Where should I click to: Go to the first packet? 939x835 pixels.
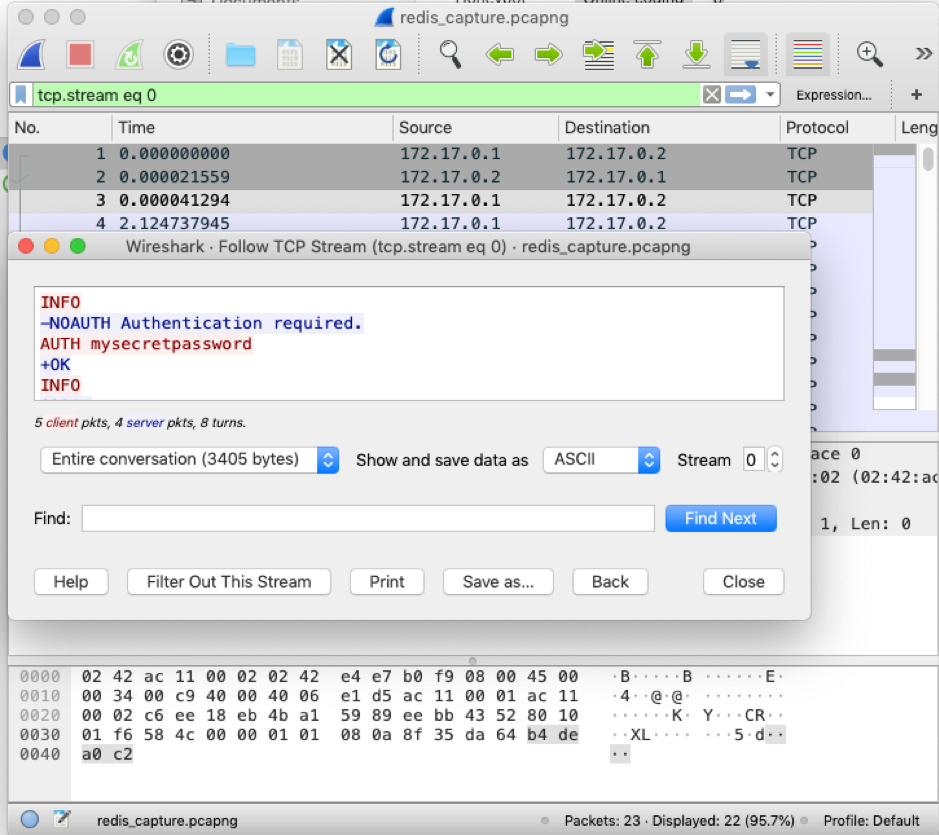(x=648, y=54)
